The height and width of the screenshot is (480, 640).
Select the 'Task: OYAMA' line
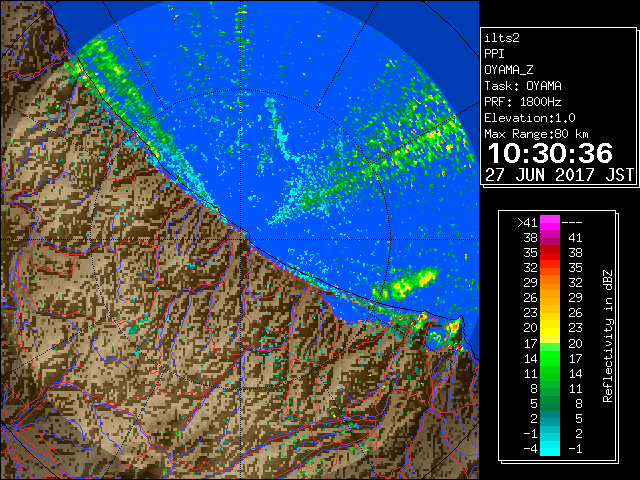[x=523, y=86]
